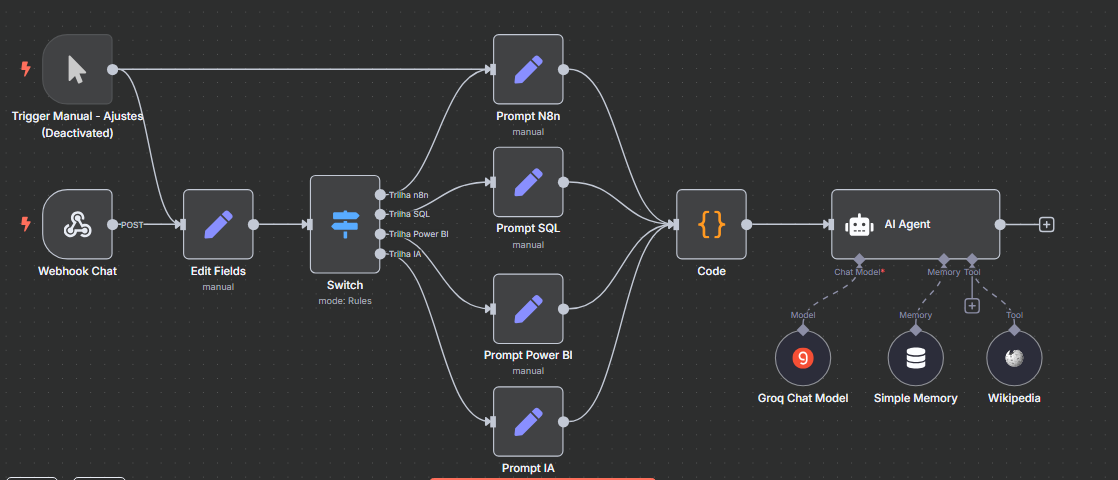The width and height of the screenshot is (1118, 480).
Task: Click the "Code" node label
Action: pos(711,271)
